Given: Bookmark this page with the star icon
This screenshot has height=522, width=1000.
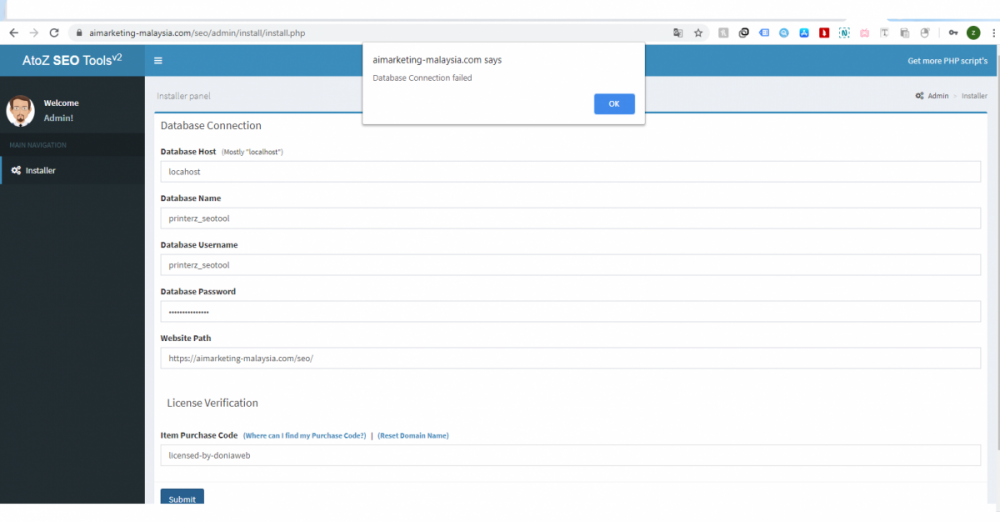Looking at the screenshot, I should (698, 33).
